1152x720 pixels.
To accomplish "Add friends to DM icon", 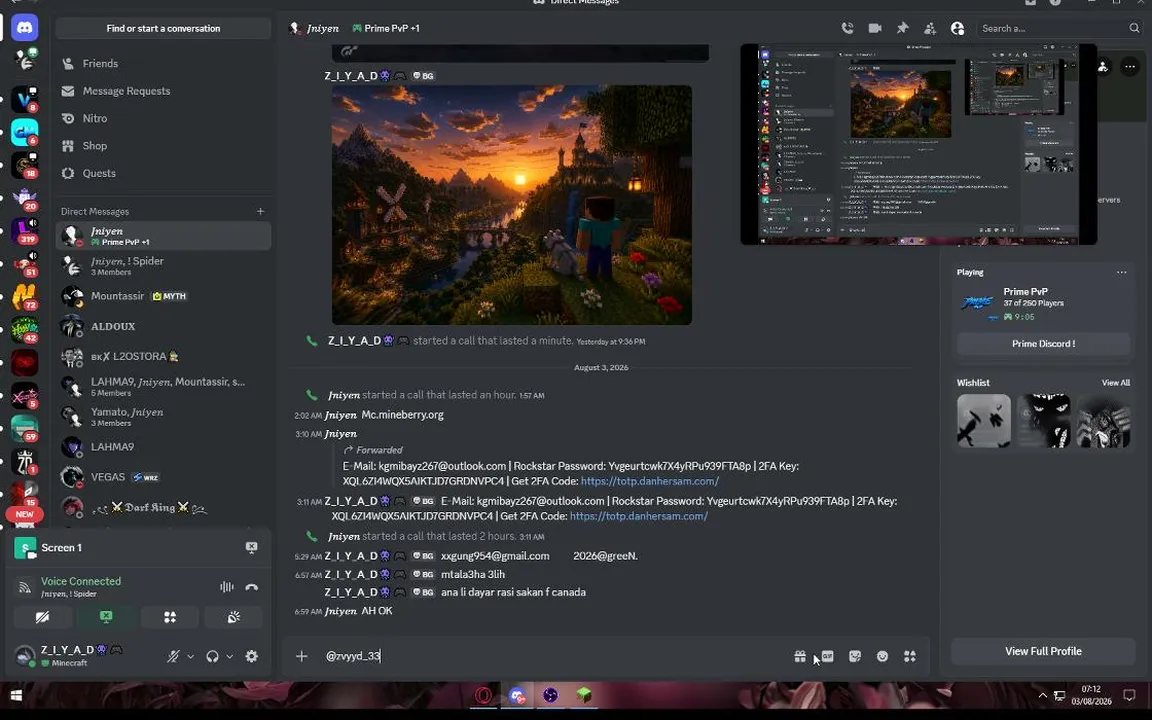I will [929, 28].
